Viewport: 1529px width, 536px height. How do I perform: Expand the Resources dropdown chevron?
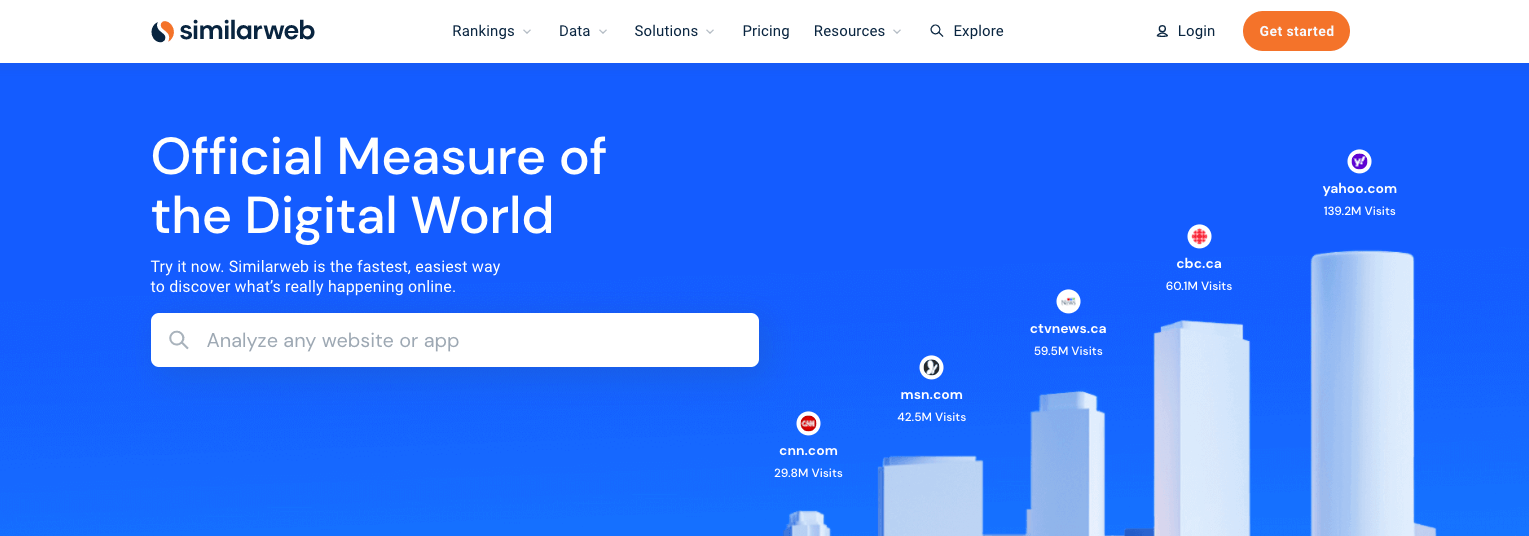(897, 32)
